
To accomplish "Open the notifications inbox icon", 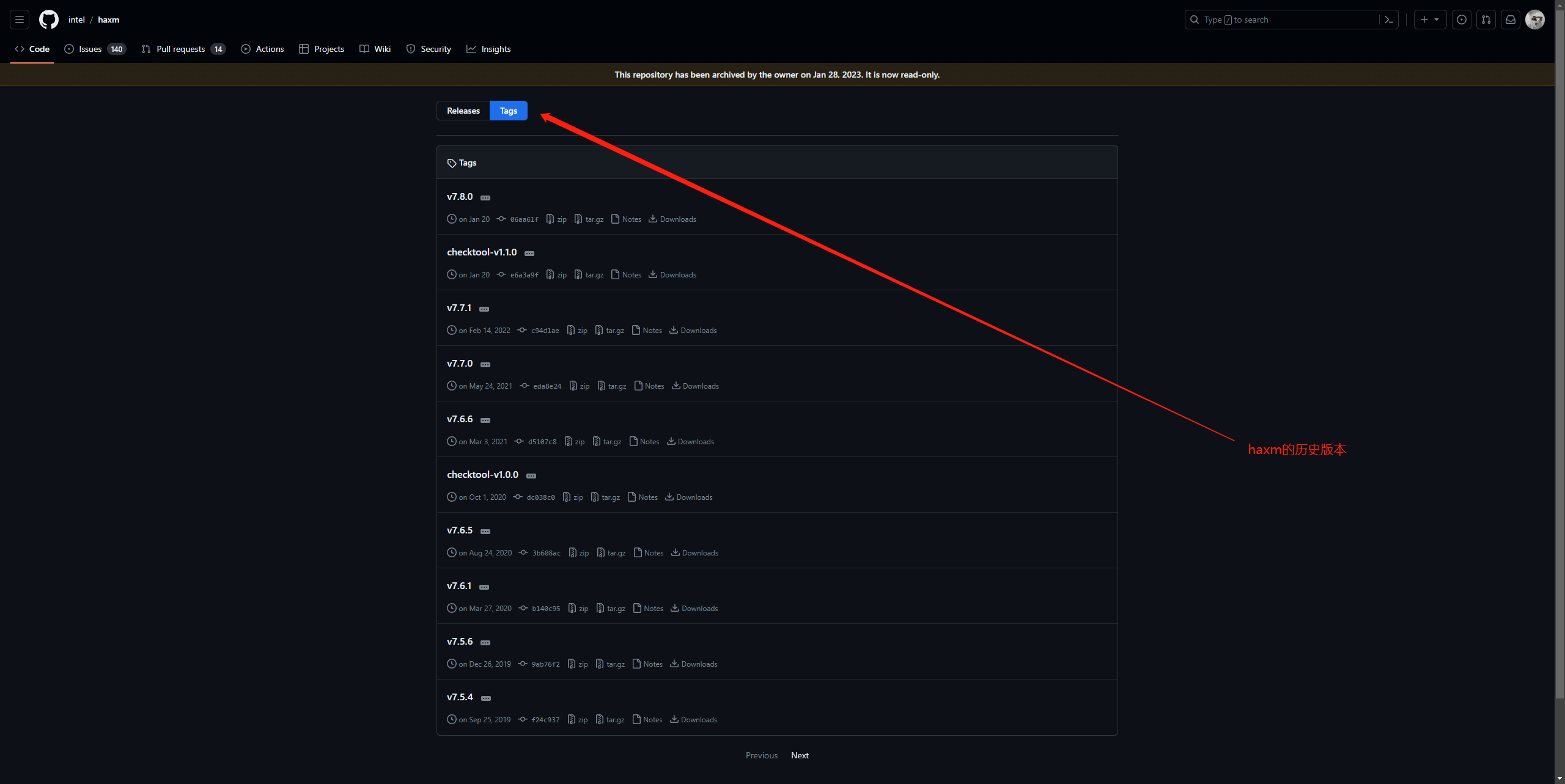I will point(1510,20).
